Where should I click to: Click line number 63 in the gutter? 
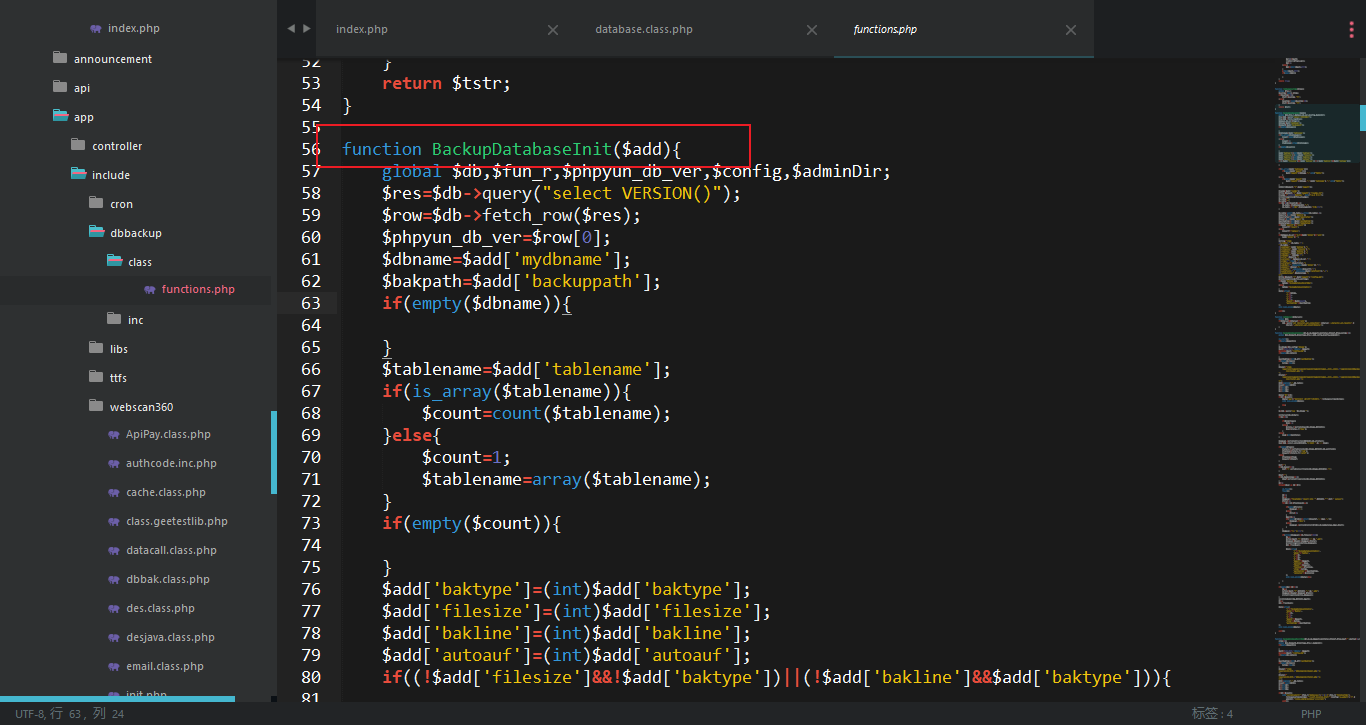[311, 303]
